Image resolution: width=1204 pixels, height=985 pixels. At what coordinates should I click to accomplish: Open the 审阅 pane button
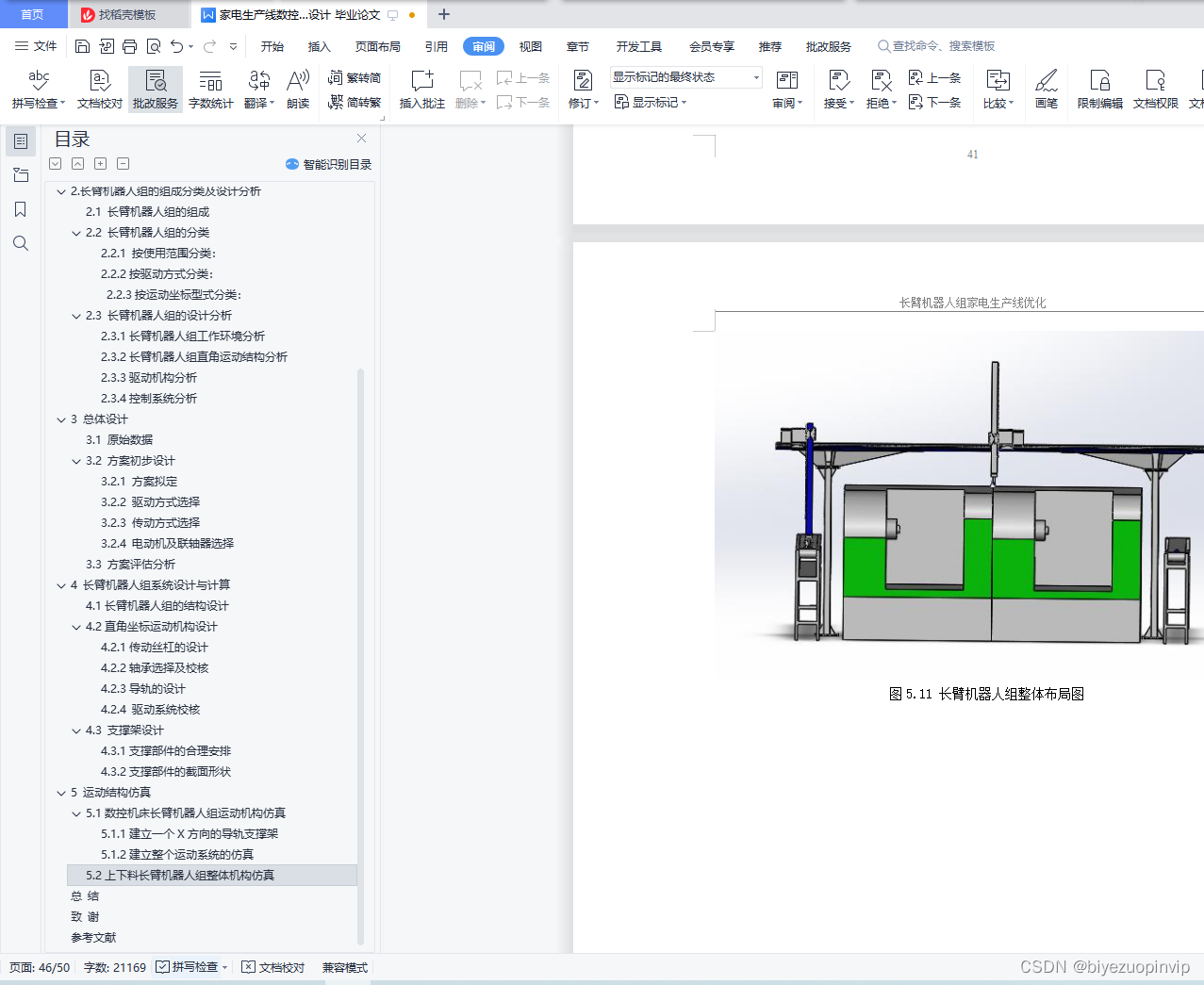point(787,90)
